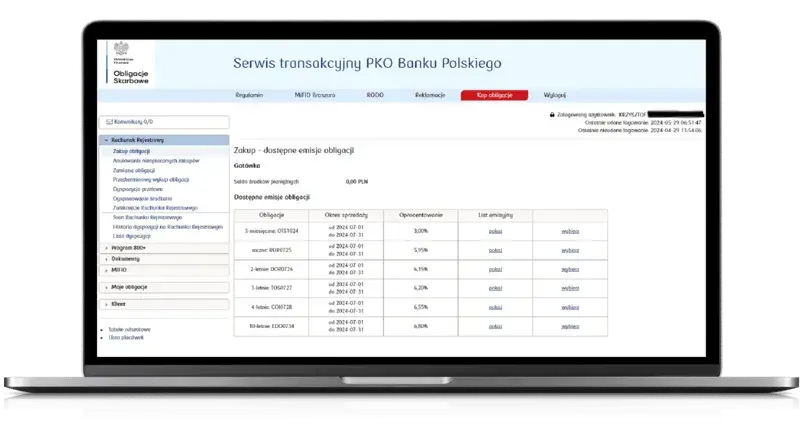The width and height of the screenshot is (800, 425).
Task: Expand the Dokumenty section
Action: click(x=164, y=259)
